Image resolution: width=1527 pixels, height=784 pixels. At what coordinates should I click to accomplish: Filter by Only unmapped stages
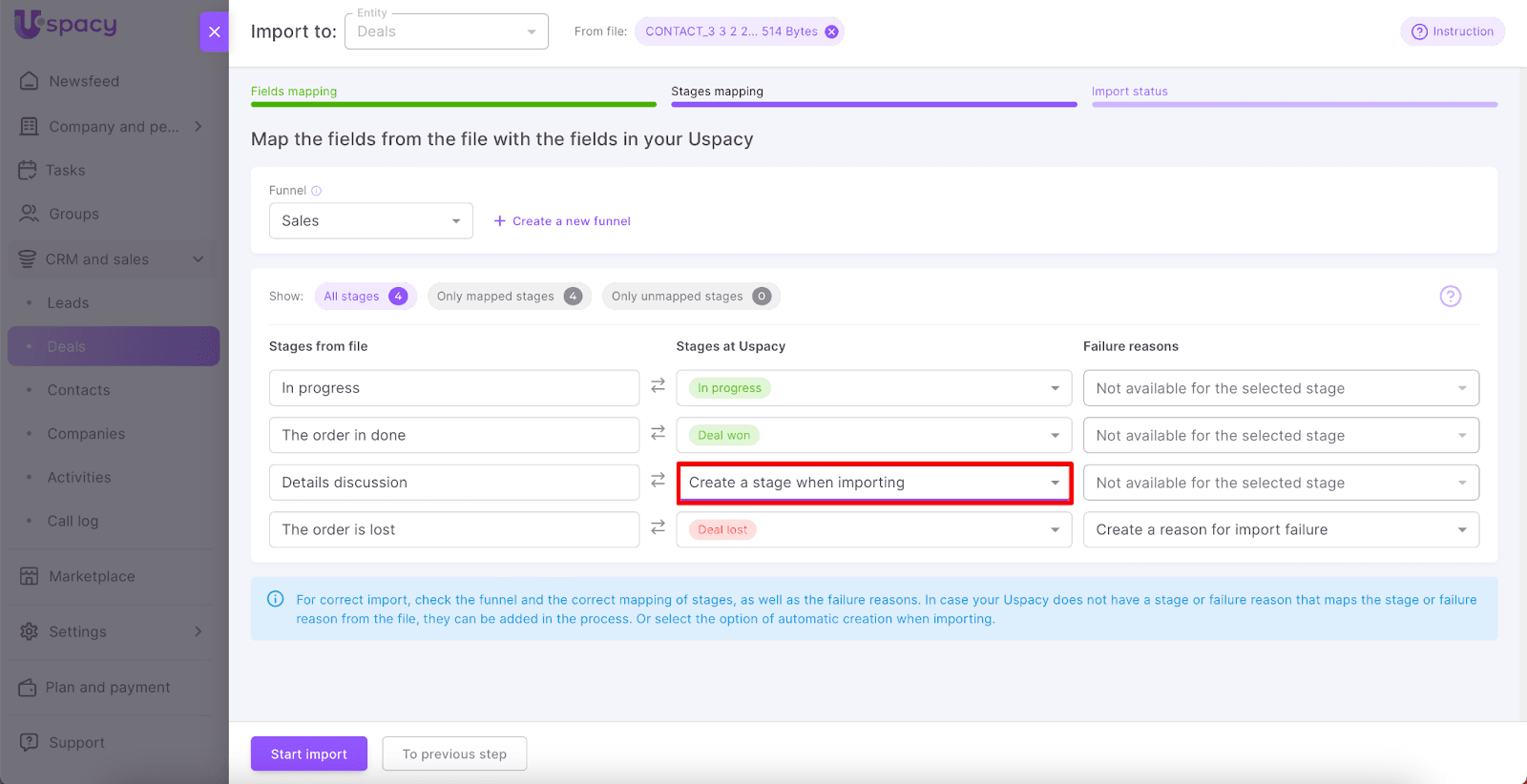tap(690, 297)
